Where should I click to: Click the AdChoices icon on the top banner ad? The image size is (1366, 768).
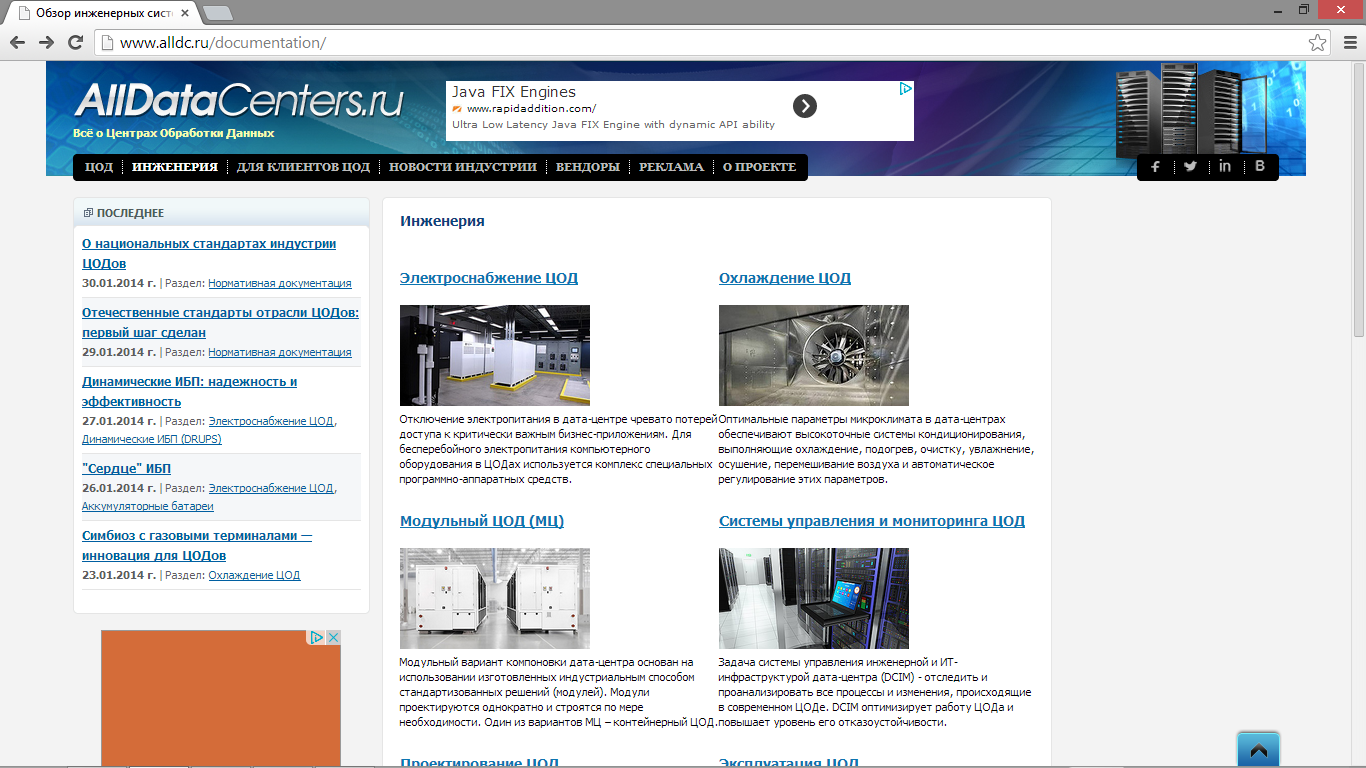click(x=905, y=88)
